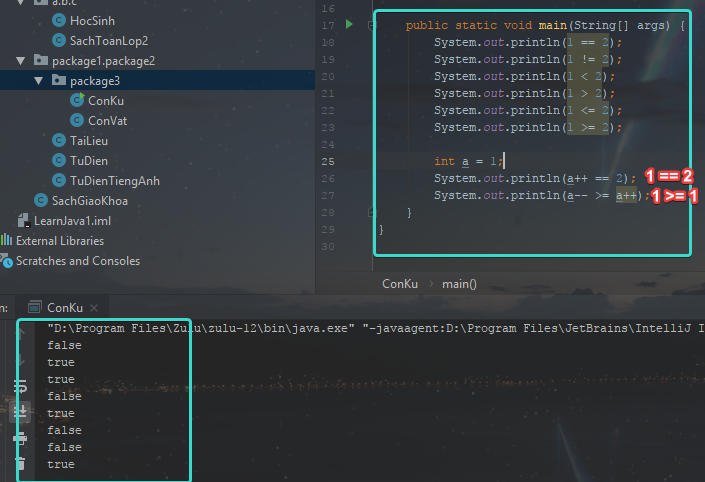
Task: Click the down-arrow stack trace icon
Action: [x=21, y=360]
